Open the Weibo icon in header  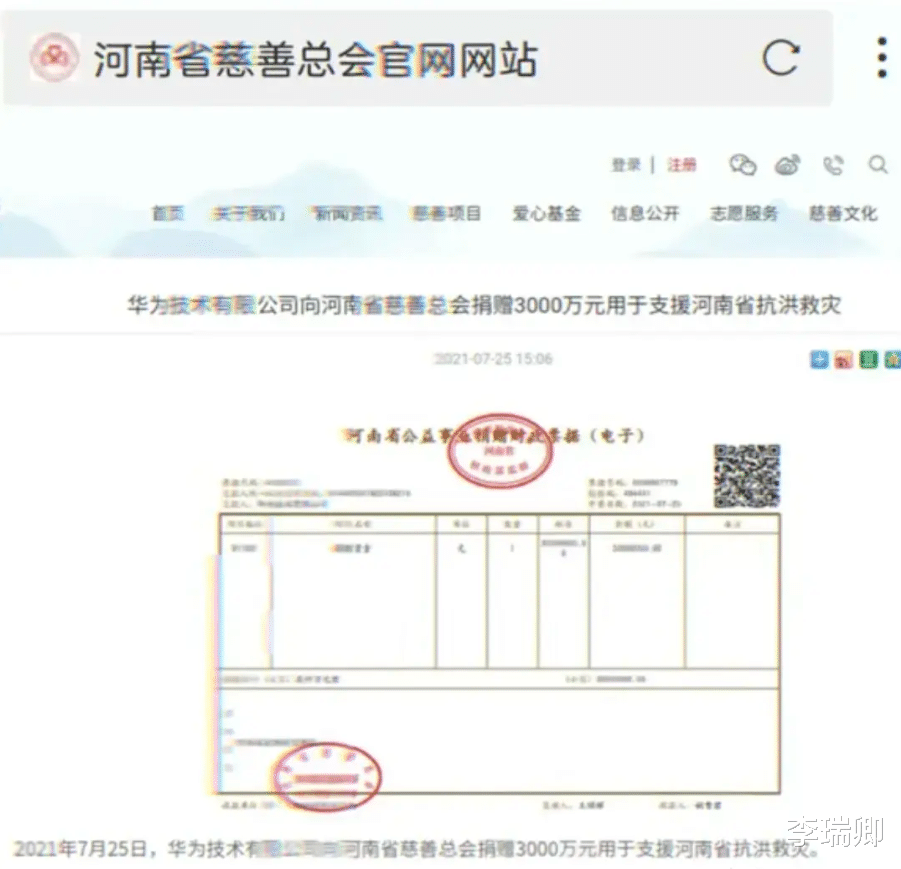[x=788, y=166]
